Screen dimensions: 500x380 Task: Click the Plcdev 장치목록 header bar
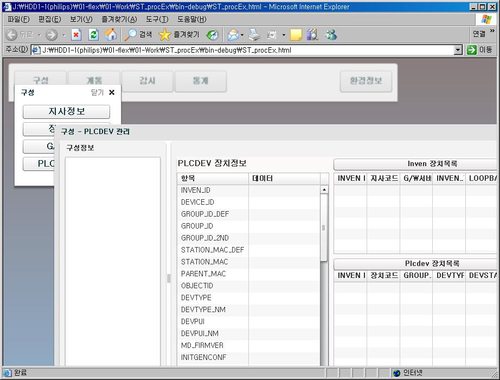coord(415,263)
